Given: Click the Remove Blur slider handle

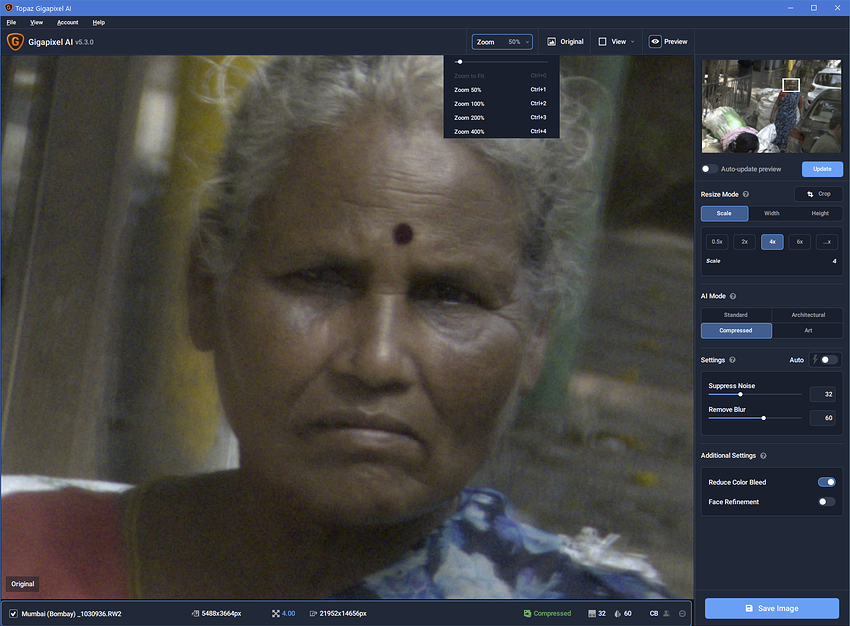Looking at the screenshot, I should pos(764,418).
